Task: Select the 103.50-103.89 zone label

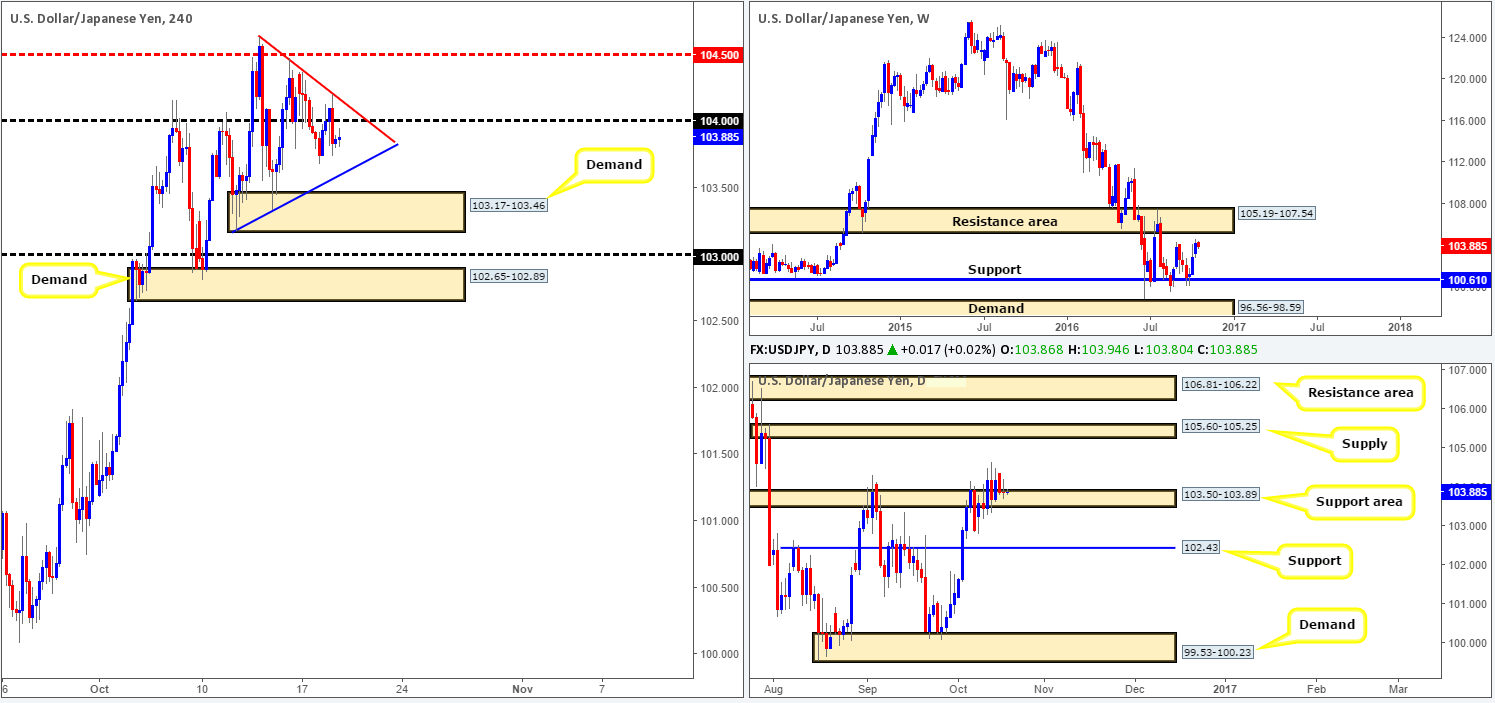Action: [1221, 496]
